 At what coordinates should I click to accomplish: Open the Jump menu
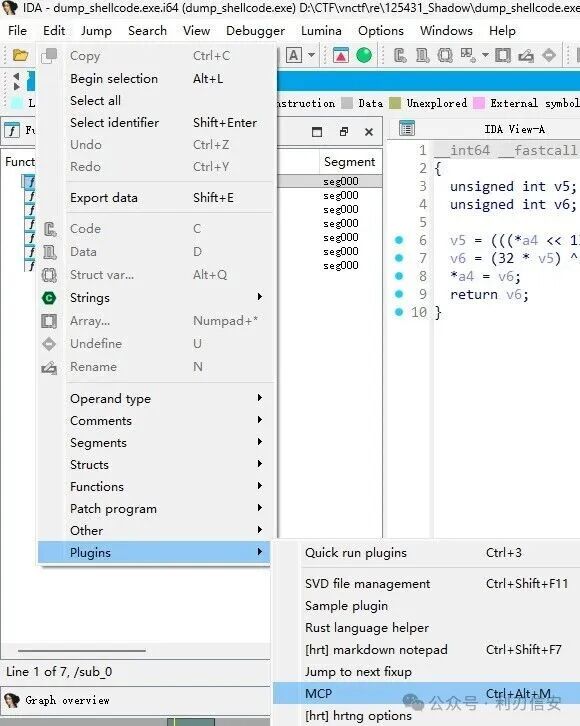coord(96,31)
